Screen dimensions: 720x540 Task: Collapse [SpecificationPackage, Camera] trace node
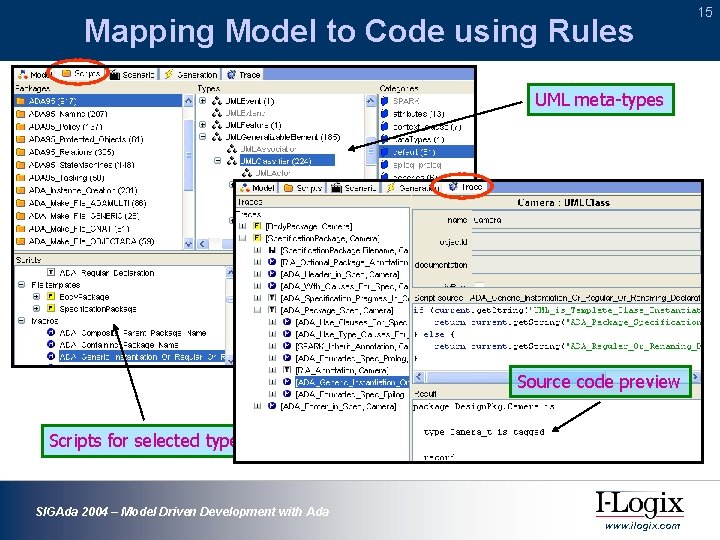(x=242, y=238)
